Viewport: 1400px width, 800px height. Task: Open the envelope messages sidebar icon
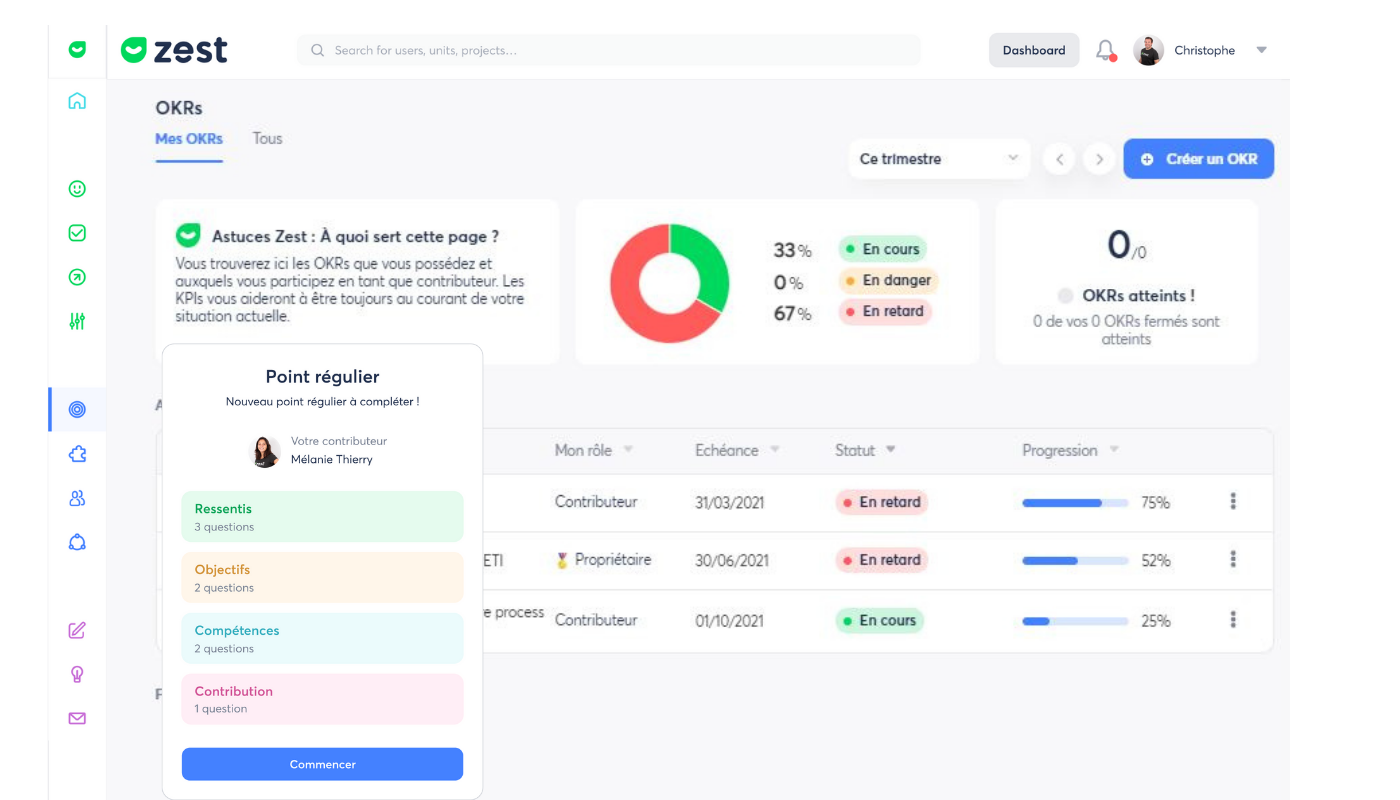(x=77, y=718)
